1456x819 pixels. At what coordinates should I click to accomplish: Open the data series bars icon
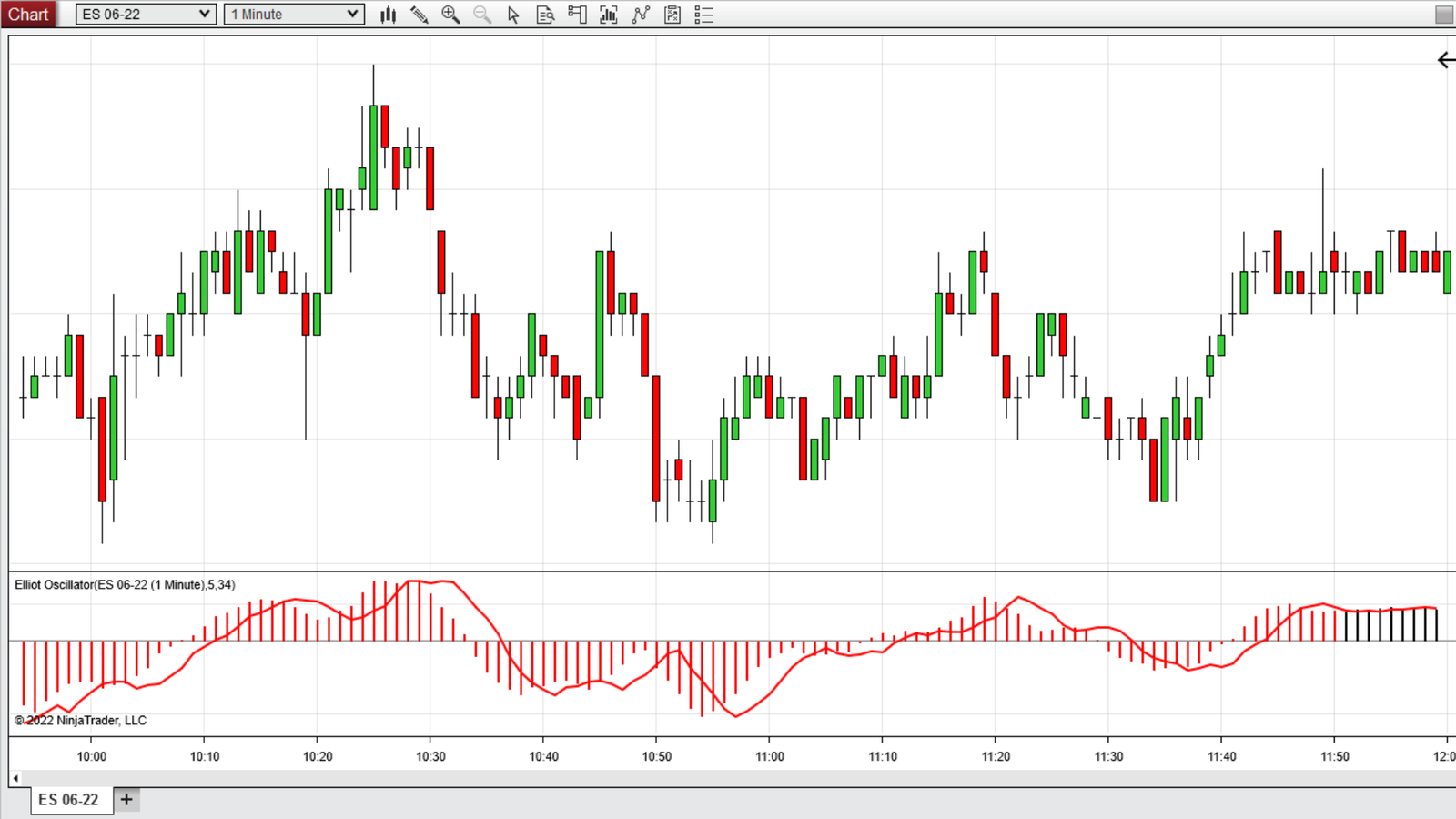pos(609,15)
